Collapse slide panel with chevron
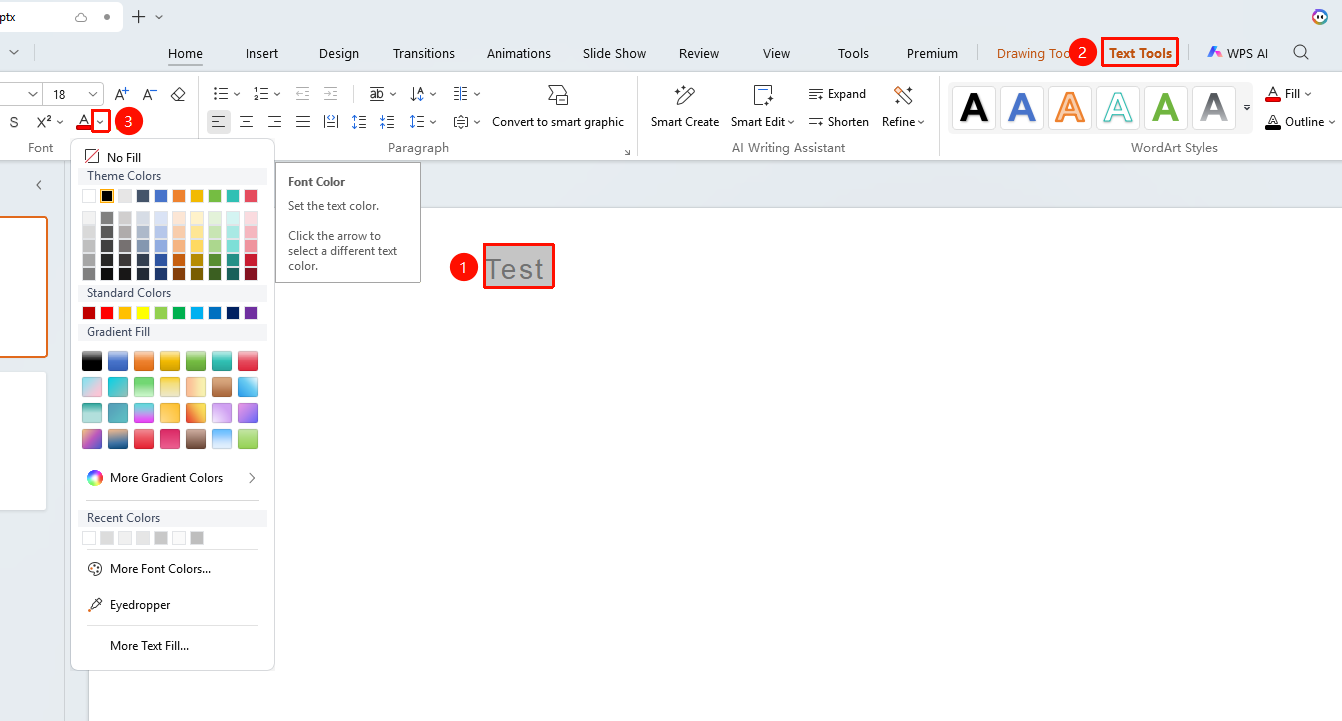1342x721 pixels. coord(39,185)
